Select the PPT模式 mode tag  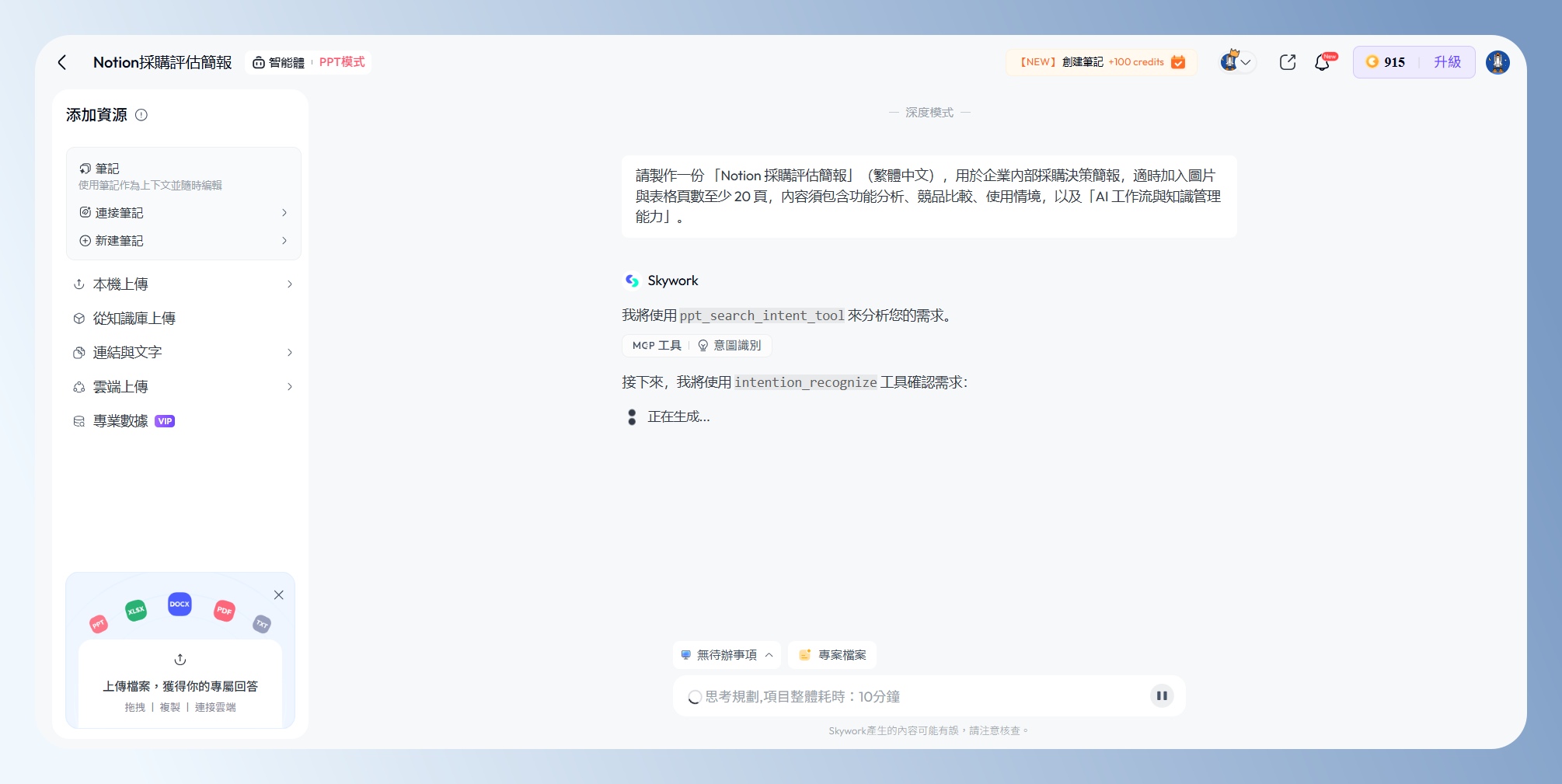342,62
